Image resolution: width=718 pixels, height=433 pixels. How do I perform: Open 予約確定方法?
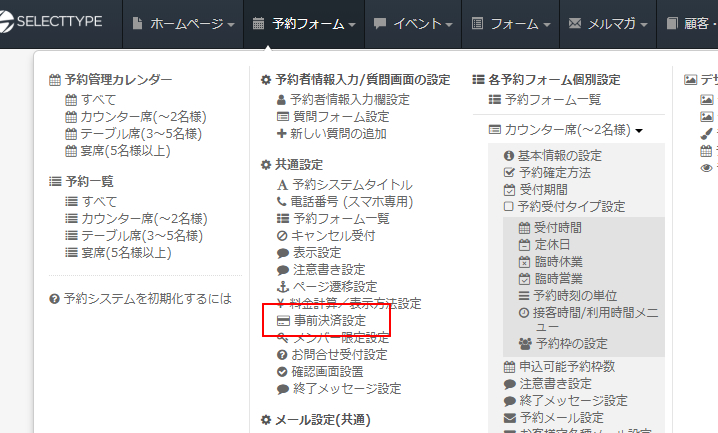[x=547, y=173]
